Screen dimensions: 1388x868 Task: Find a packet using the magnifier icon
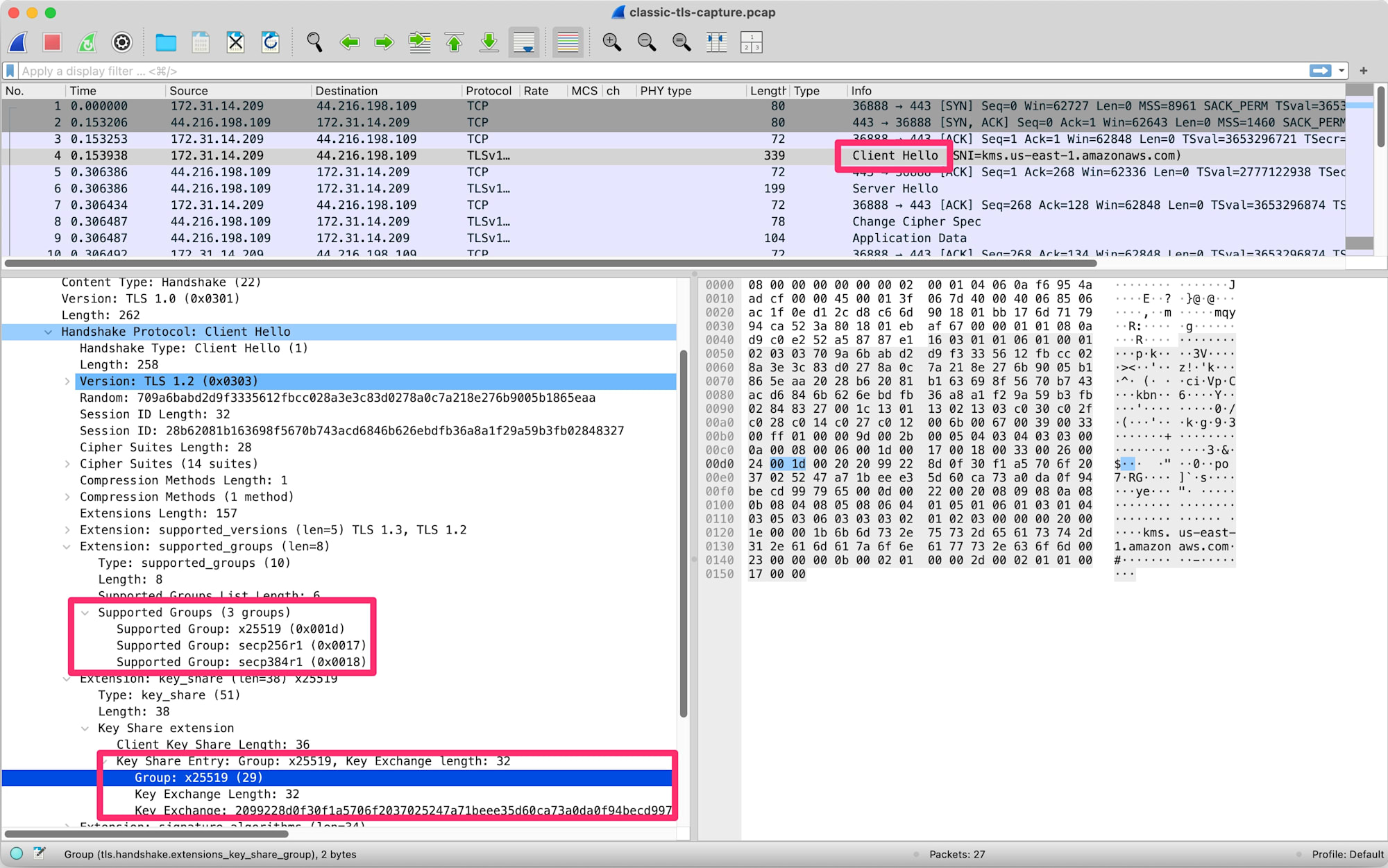click(314, 42)
